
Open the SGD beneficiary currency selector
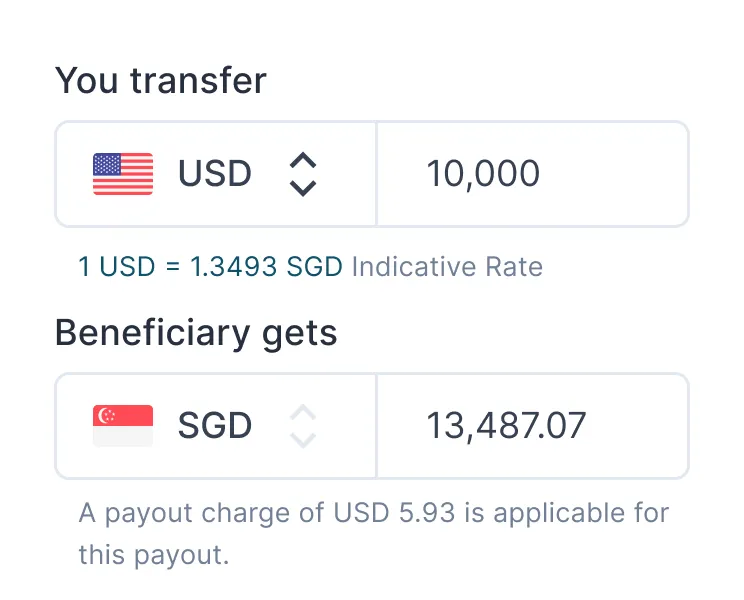click(x=216, y=426)
